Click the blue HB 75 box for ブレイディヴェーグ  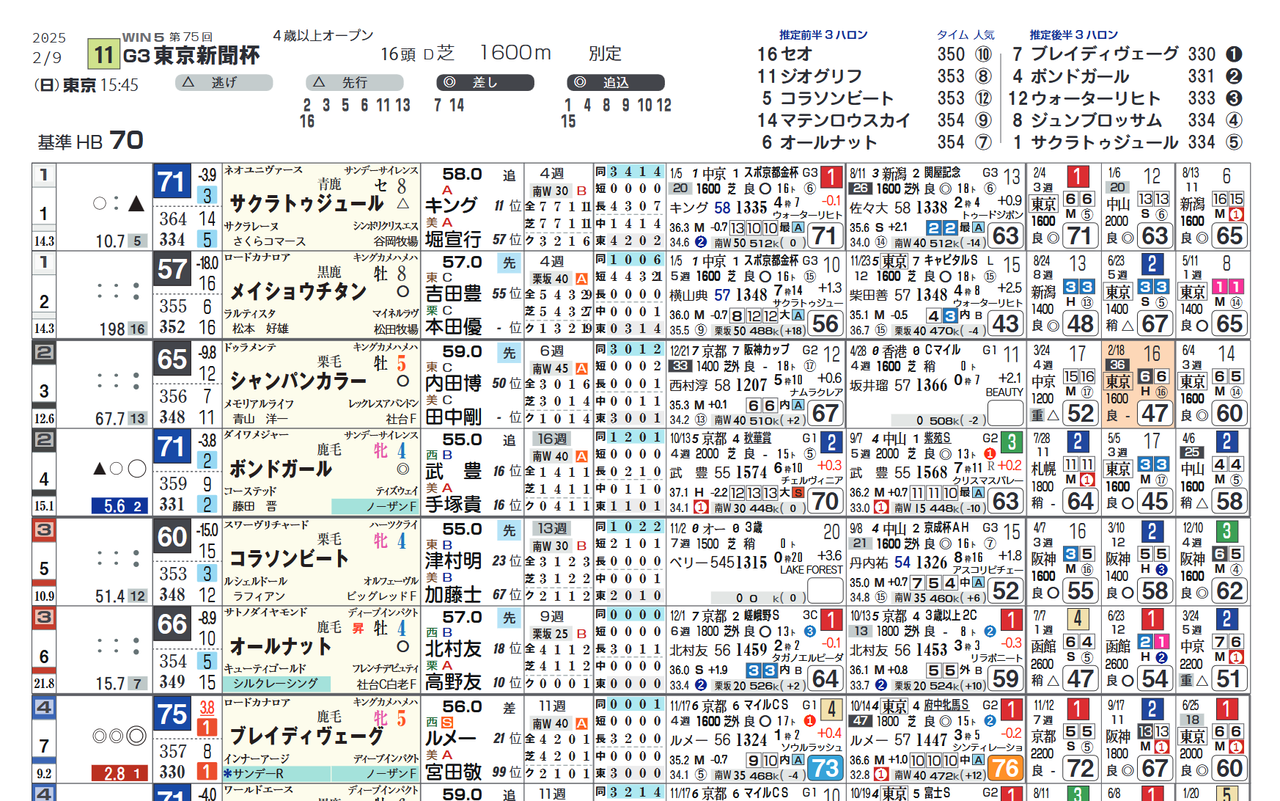tap(172, 714)
